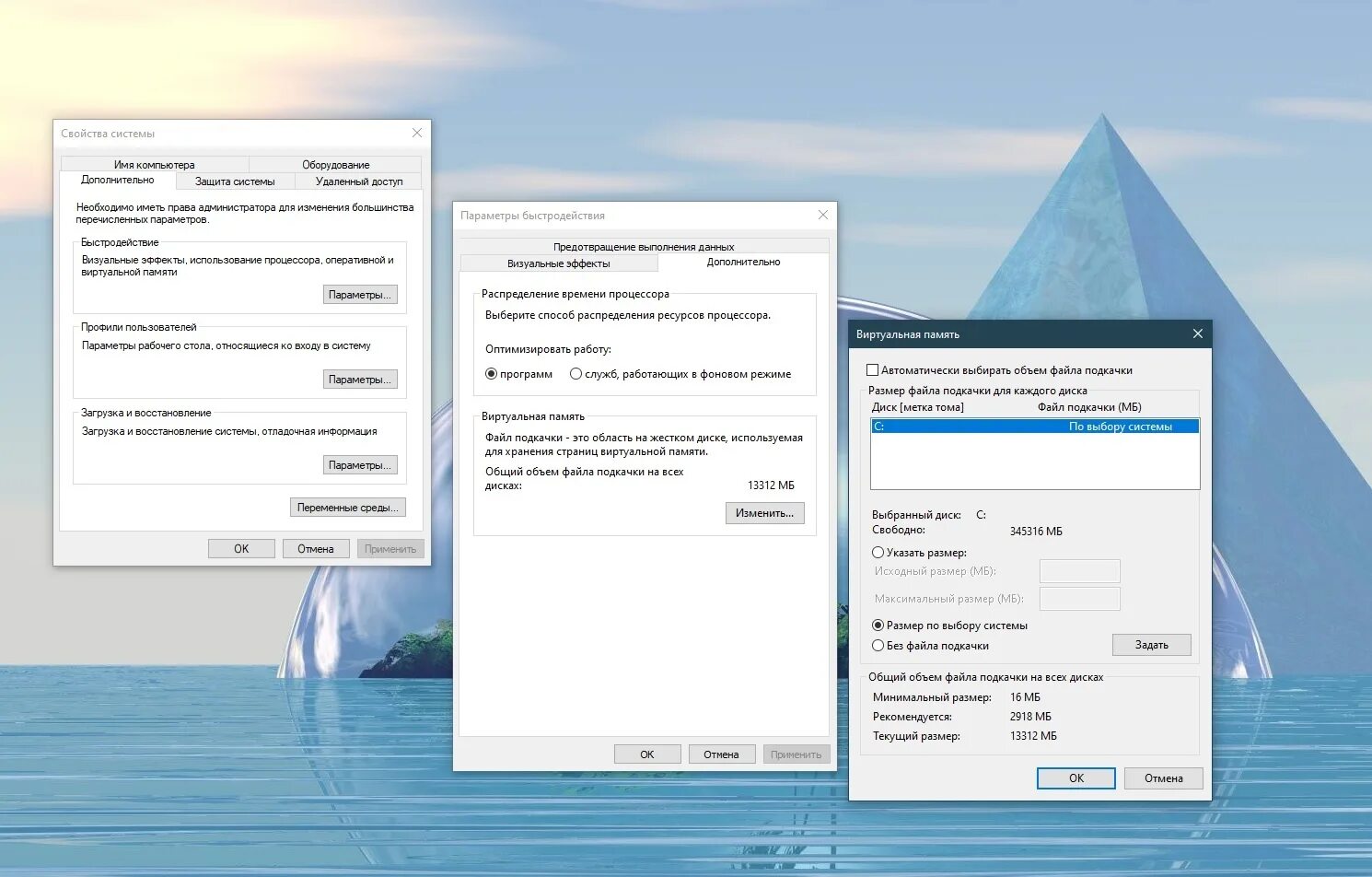Click the Диск [метка тома] column header
This screenshot has height=877, width=1372.
click(x=918, y=407)
